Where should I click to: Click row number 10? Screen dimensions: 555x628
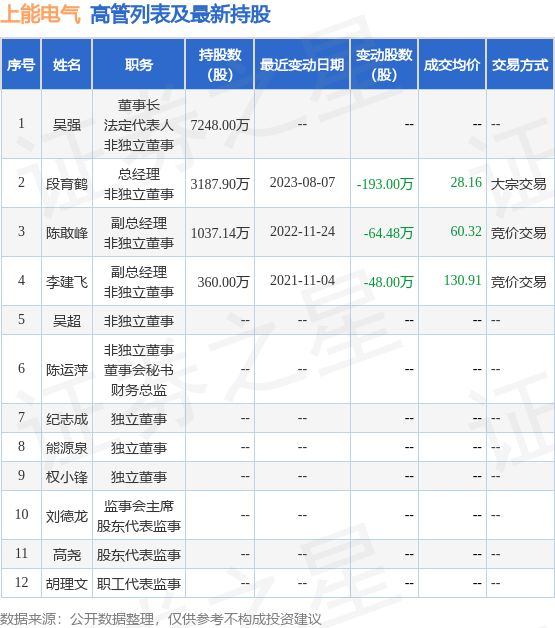pos(21,514)
